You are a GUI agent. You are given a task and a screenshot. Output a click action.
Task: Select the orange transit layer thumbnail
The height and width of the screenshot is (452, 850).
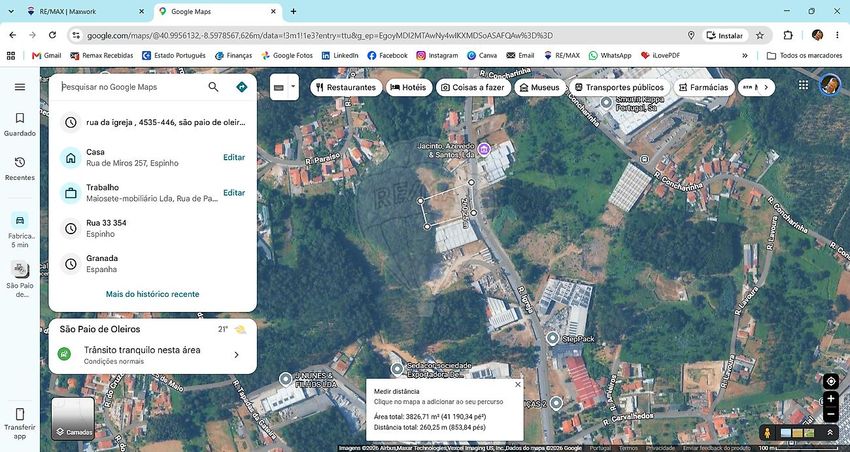click(797, 432)
